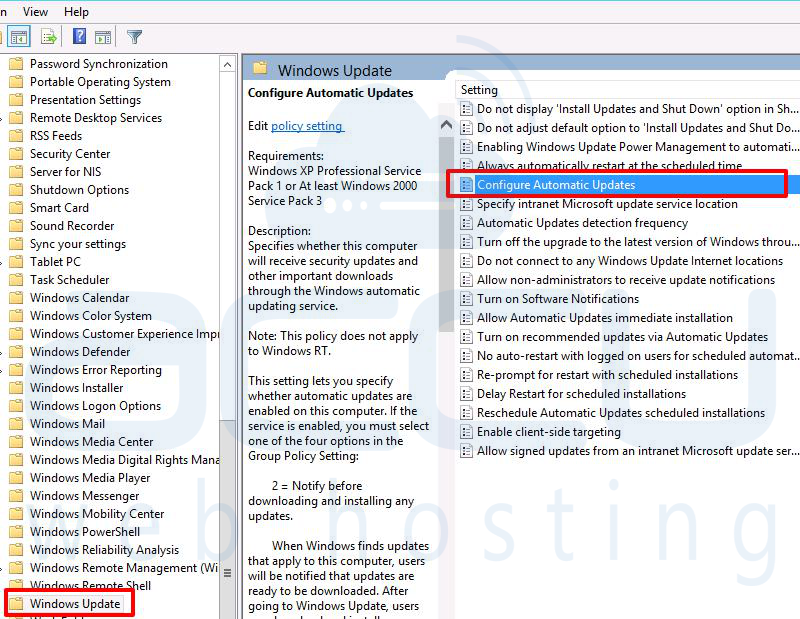
Task: Select Windows Installer in the tree
Action: 76,388
